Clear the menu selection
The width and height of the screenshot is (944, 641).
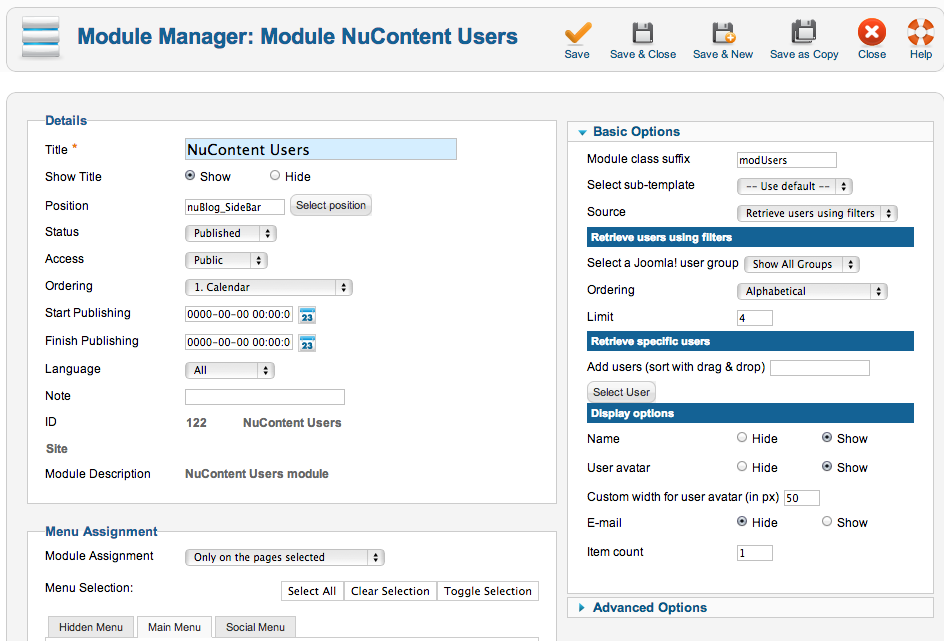tap(390, 591)
